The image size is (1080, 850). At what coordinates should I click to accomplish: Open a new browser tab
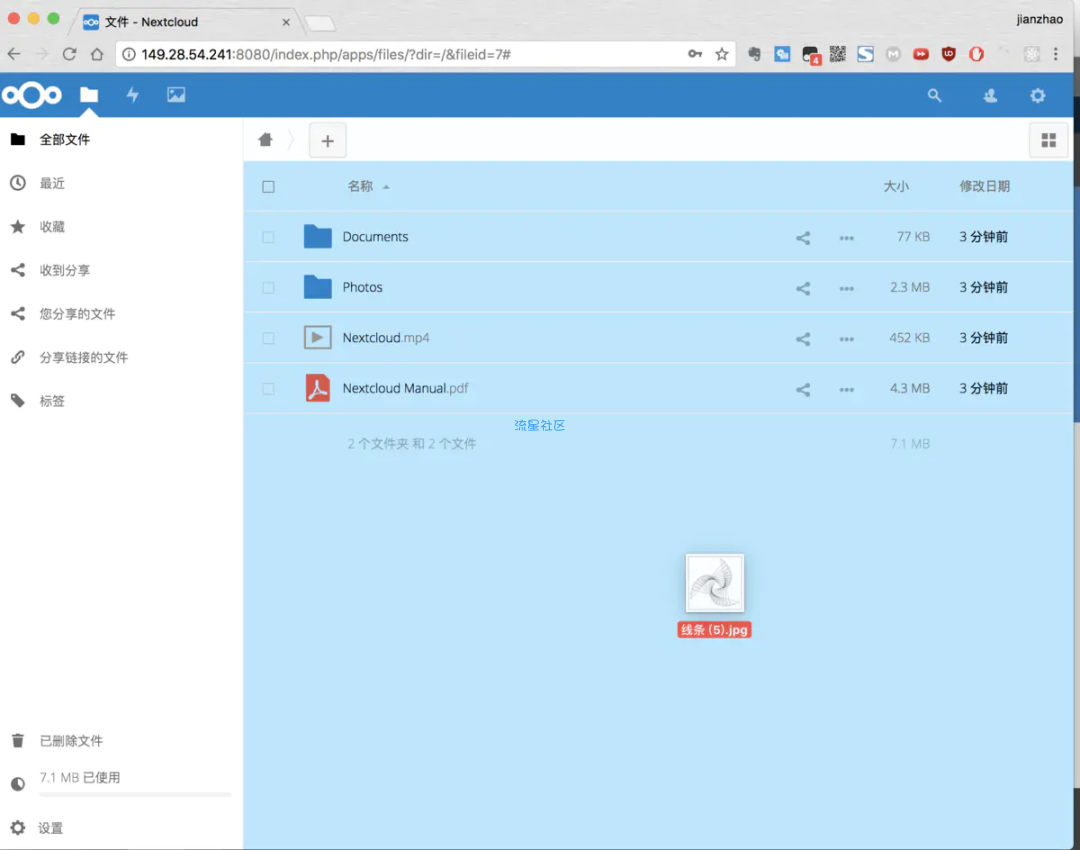320,24
